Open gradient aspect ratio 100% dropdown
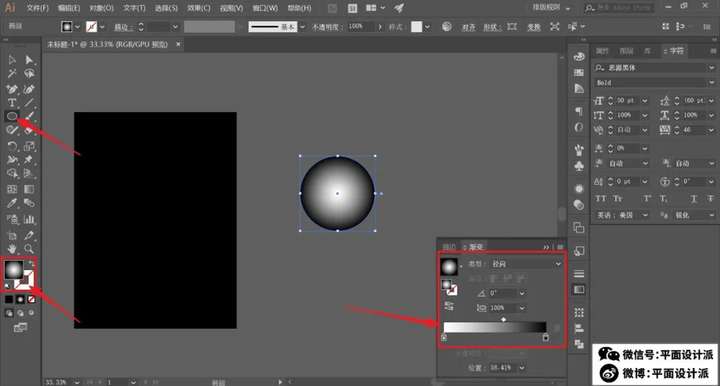The height and width of the screenshot is (386, 720). 522,308
